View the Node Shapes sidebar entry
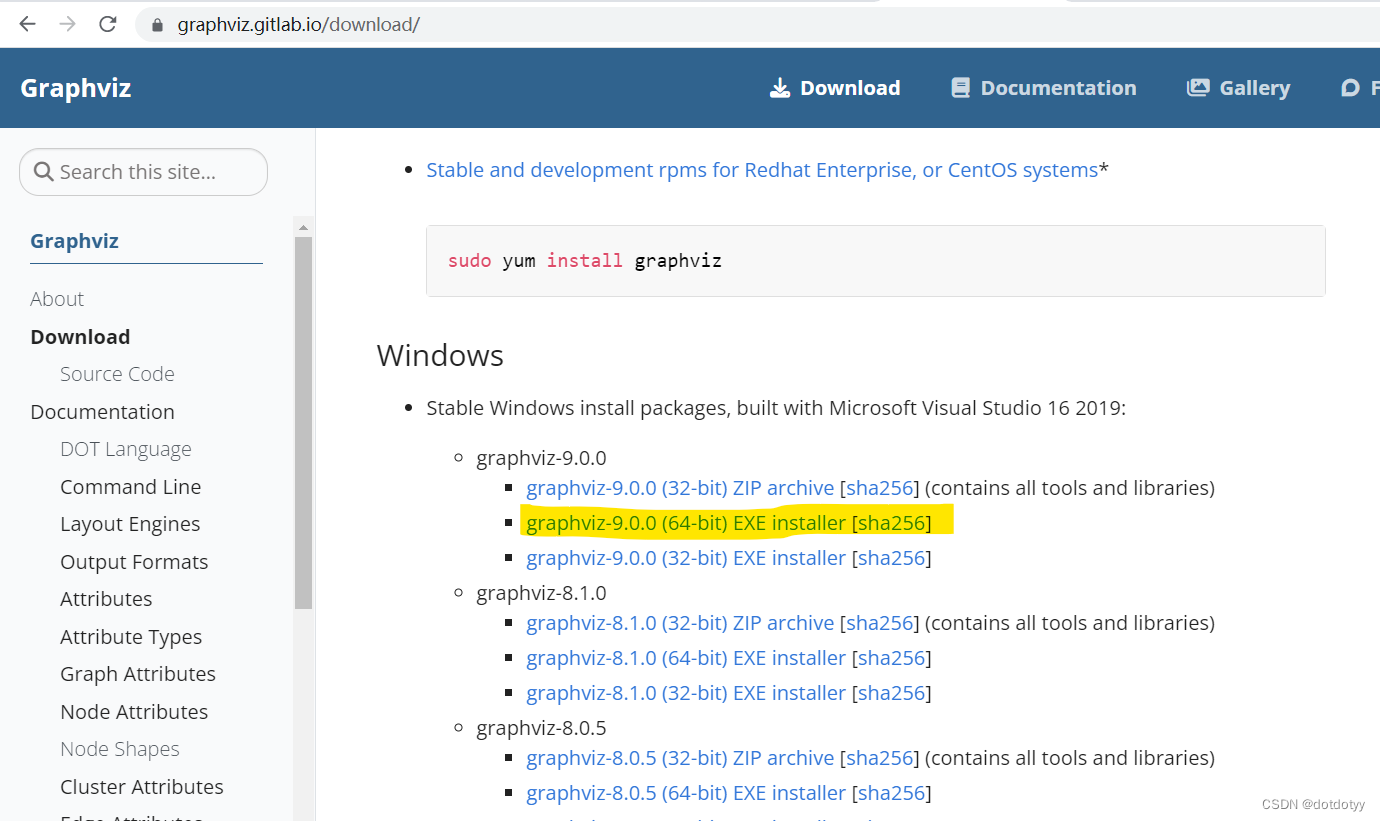 point(119,748)
